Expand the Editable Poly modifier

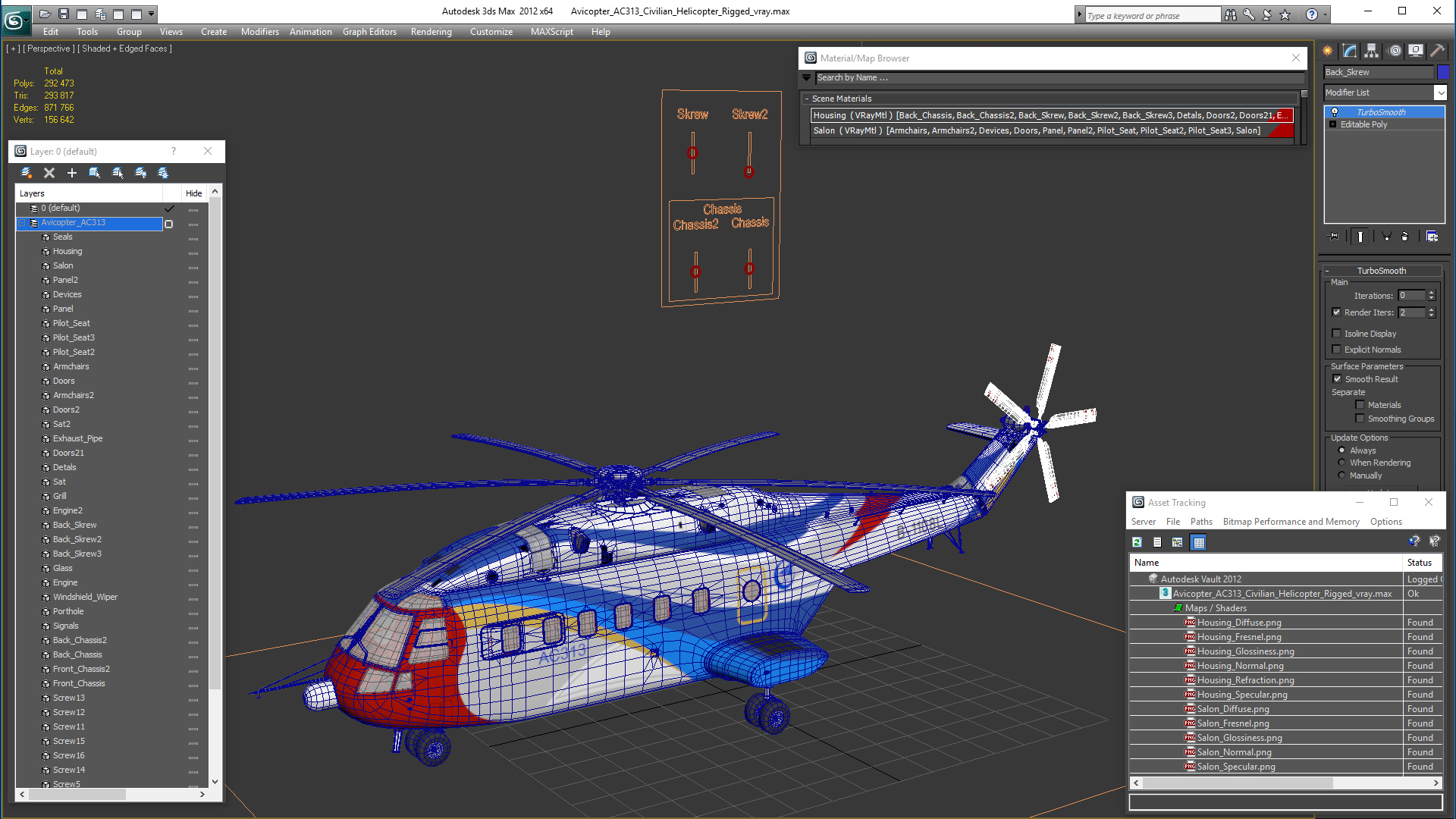(1333, 124)
